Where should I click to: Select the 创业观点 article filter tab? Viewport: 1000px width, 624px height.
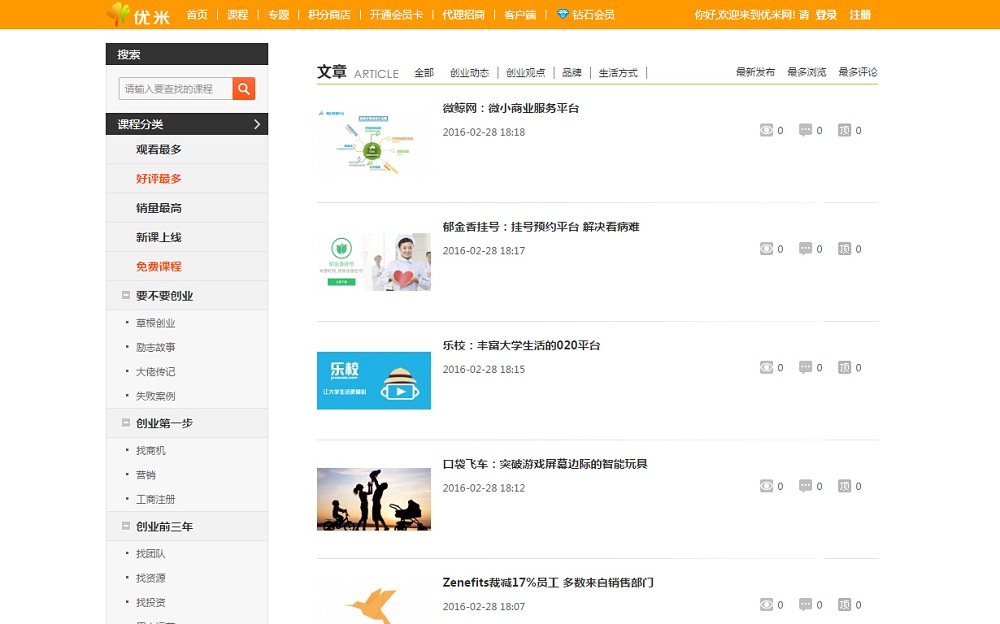[x=526, y=73]
